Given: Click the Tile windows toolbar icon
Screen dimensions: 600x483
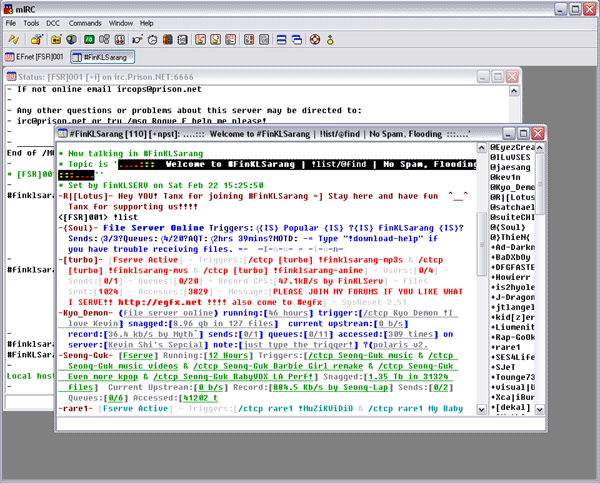Looking at the screenshot, I should point(279,39).
